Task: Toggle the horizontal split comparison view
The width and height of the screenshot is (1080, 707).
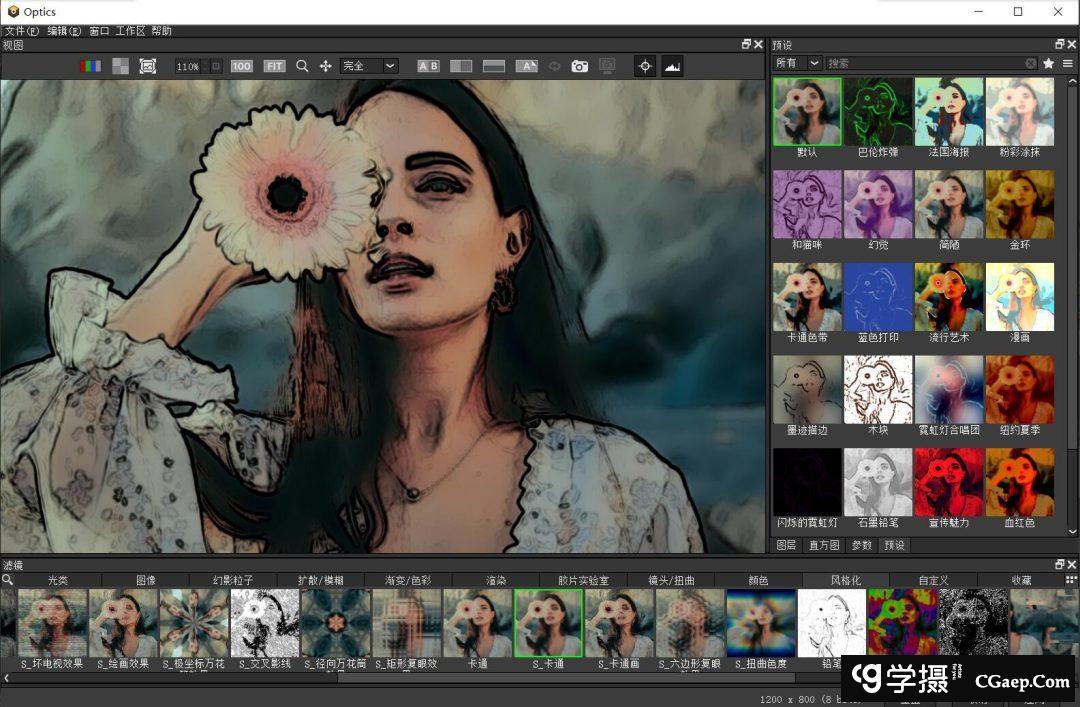Action: [494, 66]
